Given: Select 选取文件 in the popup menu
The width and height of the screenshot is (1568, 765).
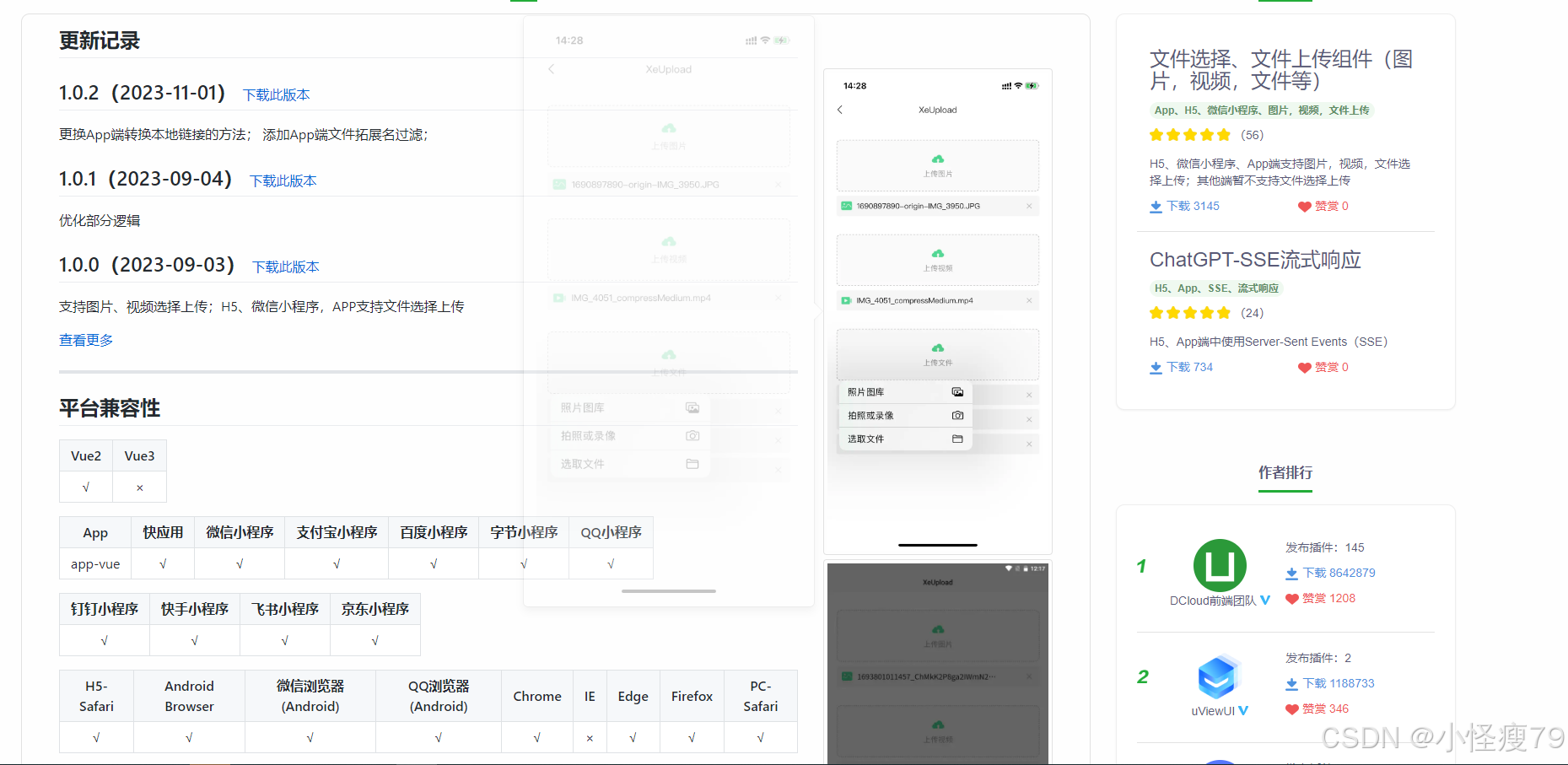Looking at the screenshot, I should (905, 439).
